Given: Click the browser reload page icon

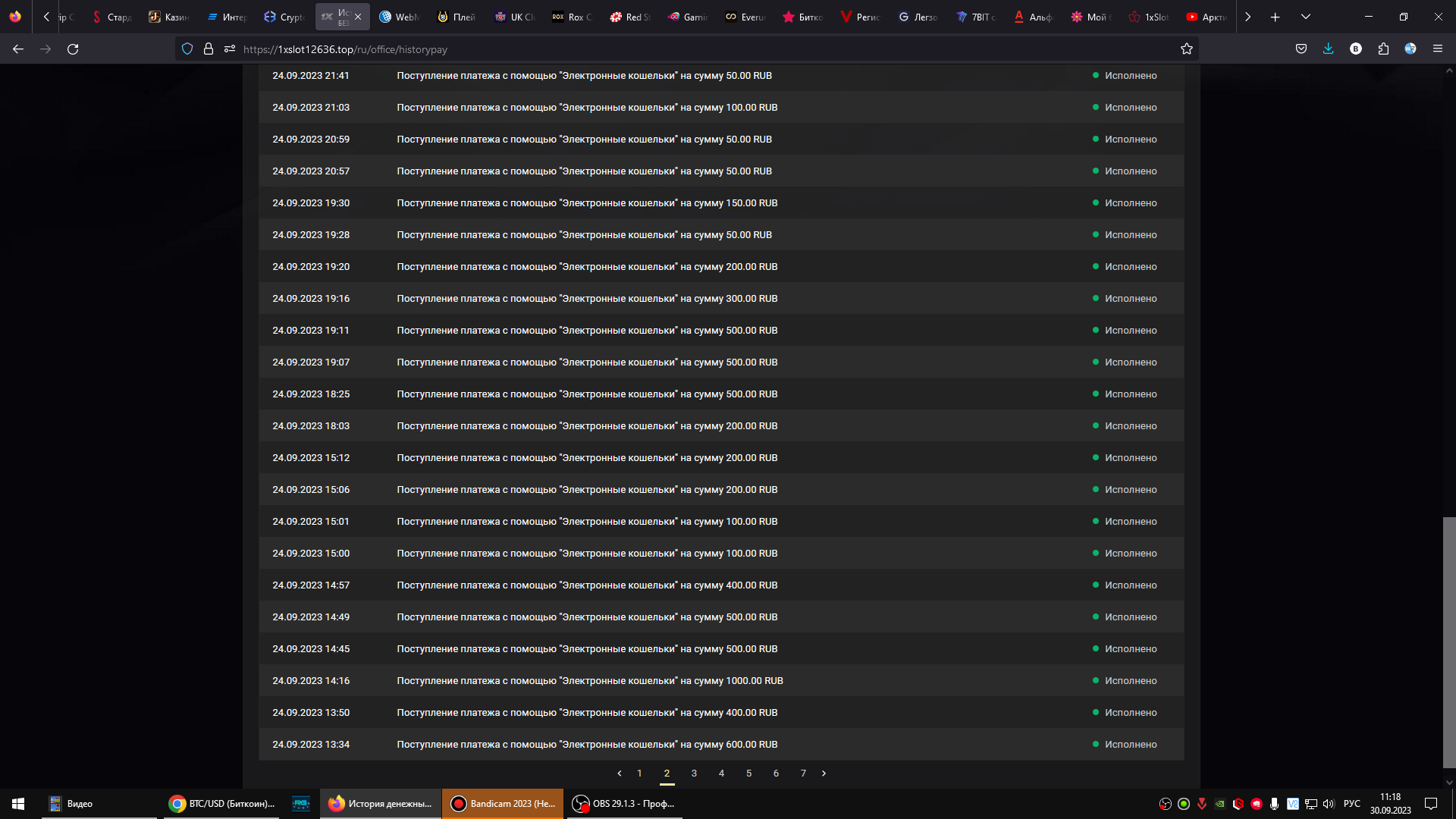Looking at the screenshot, I should pos(73,49).
